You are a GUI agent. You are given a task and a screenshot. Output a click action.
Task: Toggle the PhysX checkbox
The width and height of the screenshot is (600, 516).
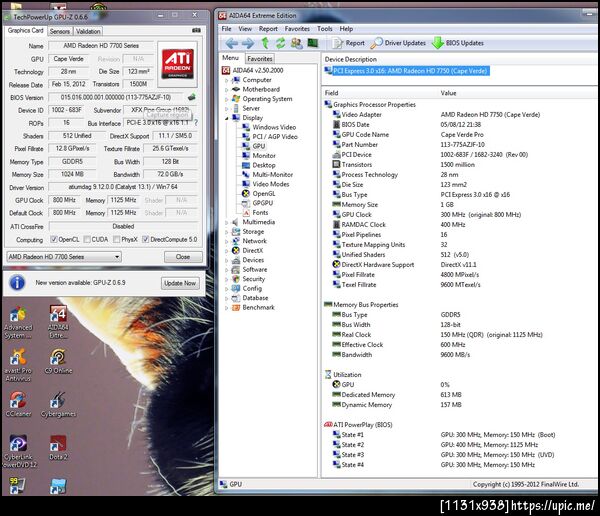pos(117,240)
